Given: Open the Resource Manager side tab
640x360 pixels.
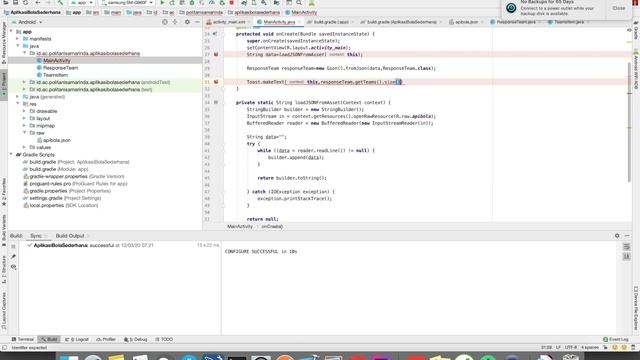Looking at the screenshot, I should pos(4,43).
